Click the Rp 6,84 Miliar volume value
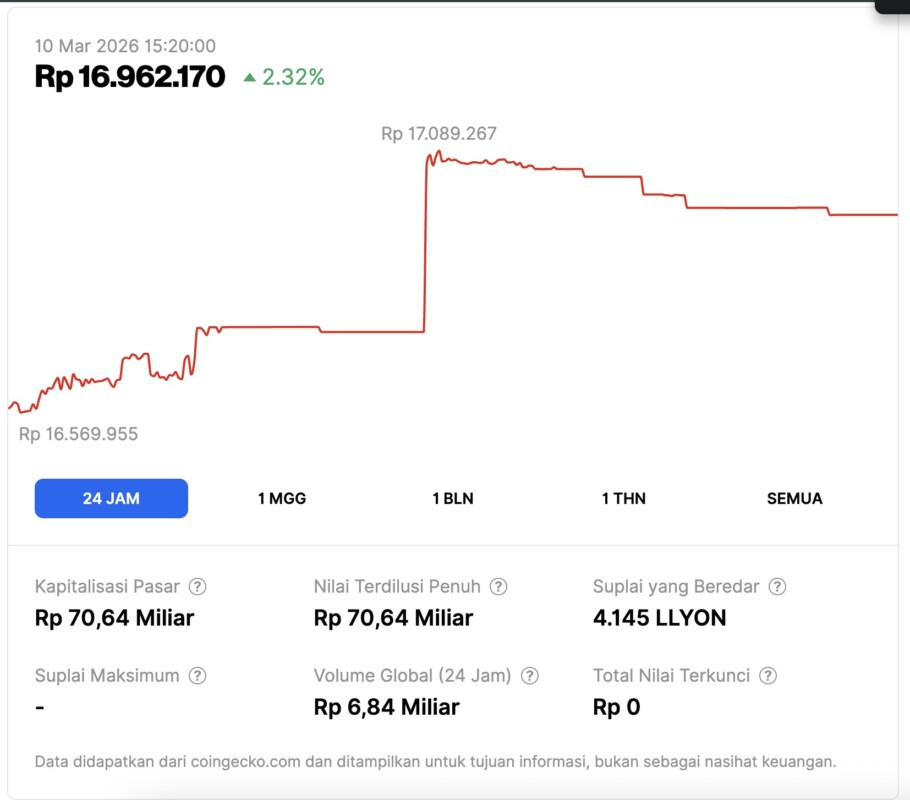The height and width of the screenshot is (800, 910). point(386,707)
